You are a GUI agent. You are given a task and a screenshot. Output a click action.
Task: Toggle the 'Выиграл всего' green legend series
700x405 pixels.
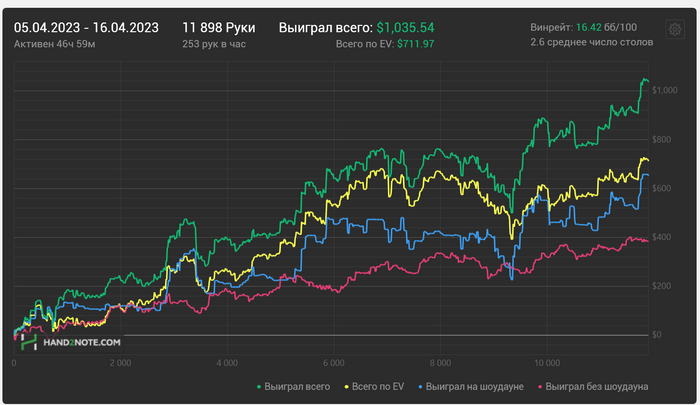point(293,387)
